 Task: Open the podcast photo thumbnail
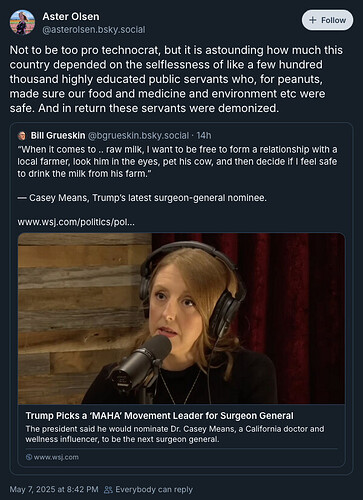pyautogui.click(x=181, y=318)
